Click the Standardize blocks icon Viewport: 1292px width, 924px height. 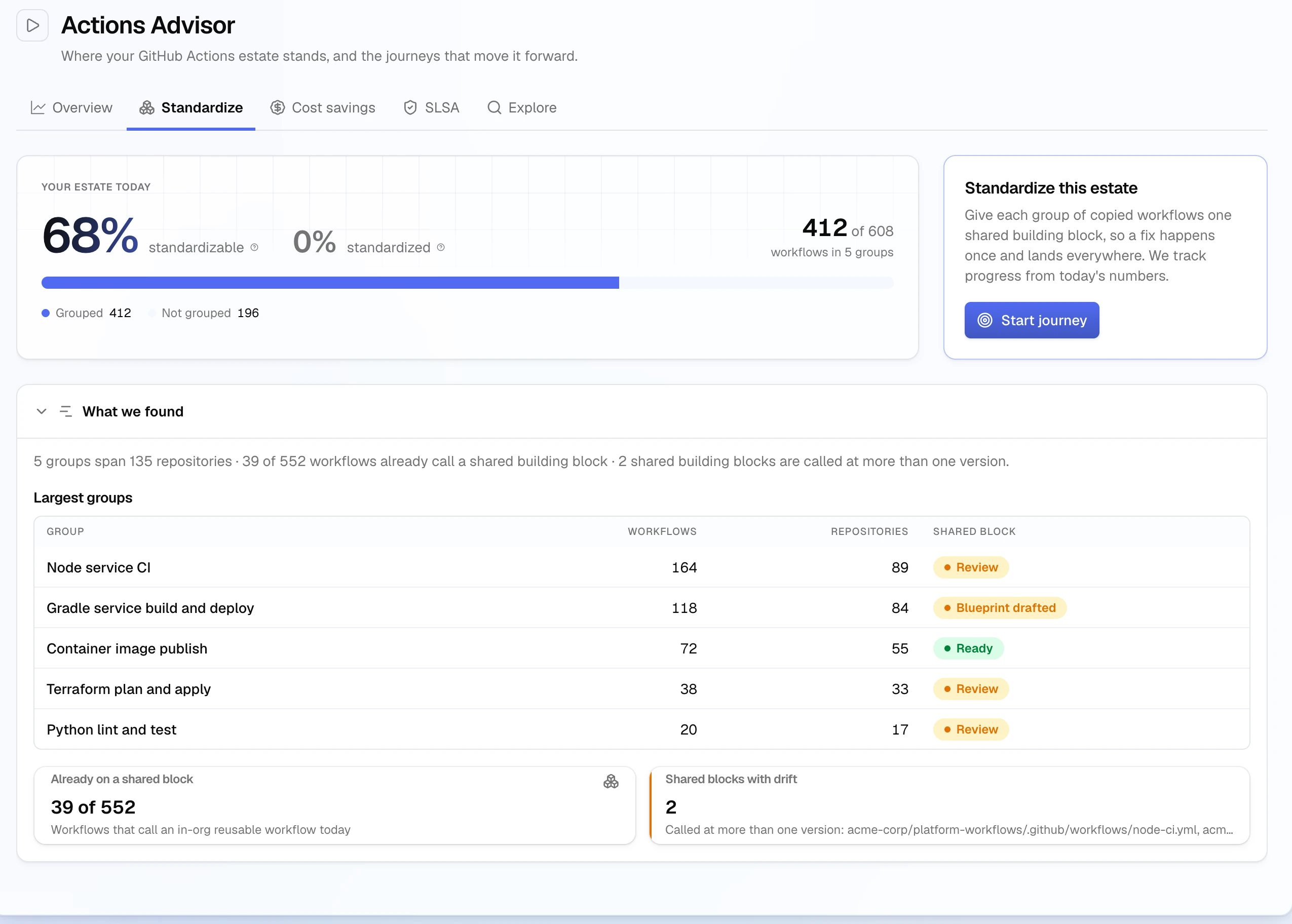(147, 107)
